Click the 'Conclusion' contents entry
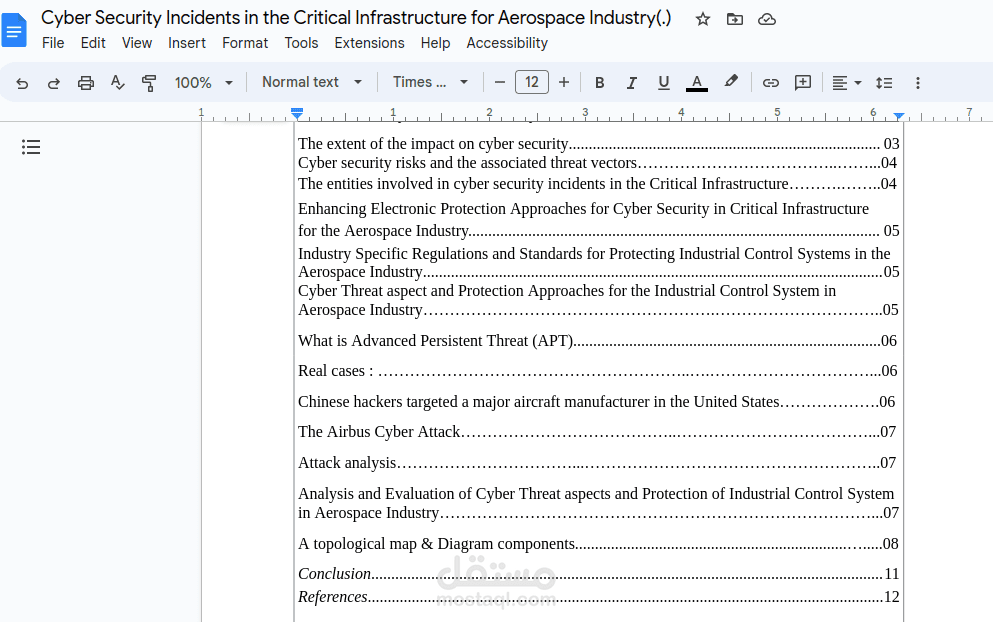 tap(598, 574)
